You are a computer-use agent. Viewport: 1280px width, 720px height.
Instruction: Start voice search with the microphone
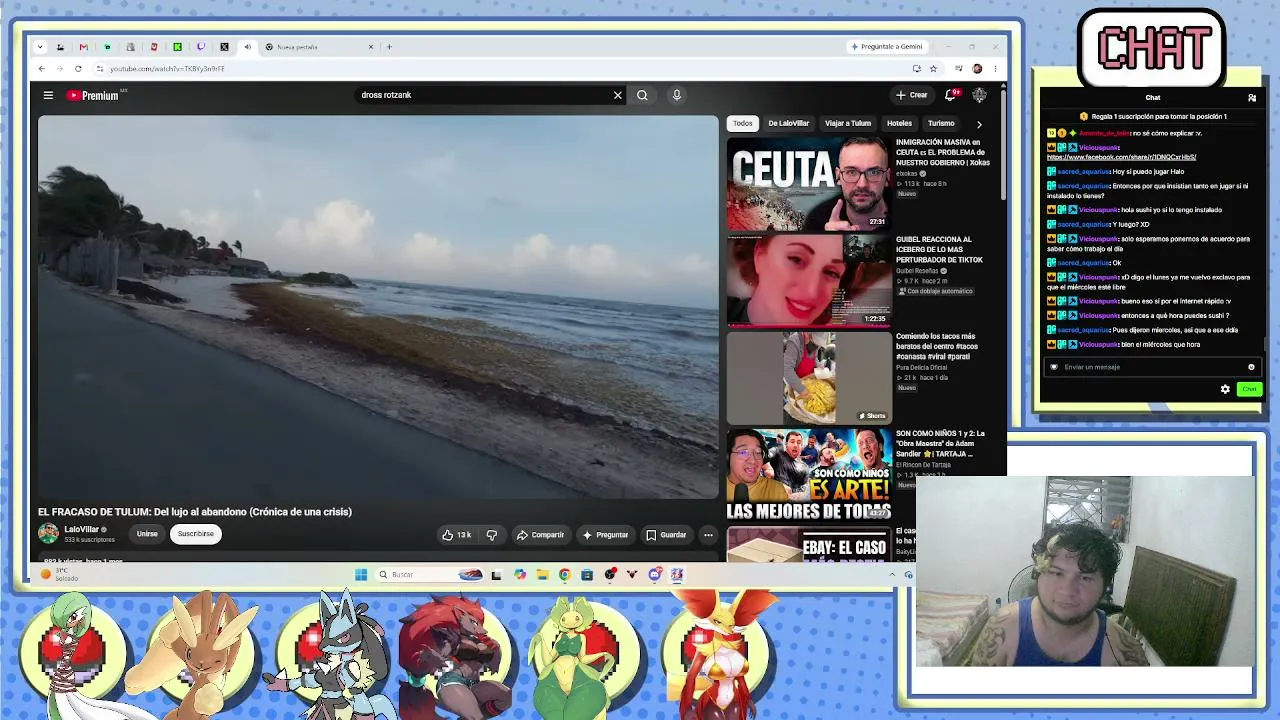click(676, 95)
